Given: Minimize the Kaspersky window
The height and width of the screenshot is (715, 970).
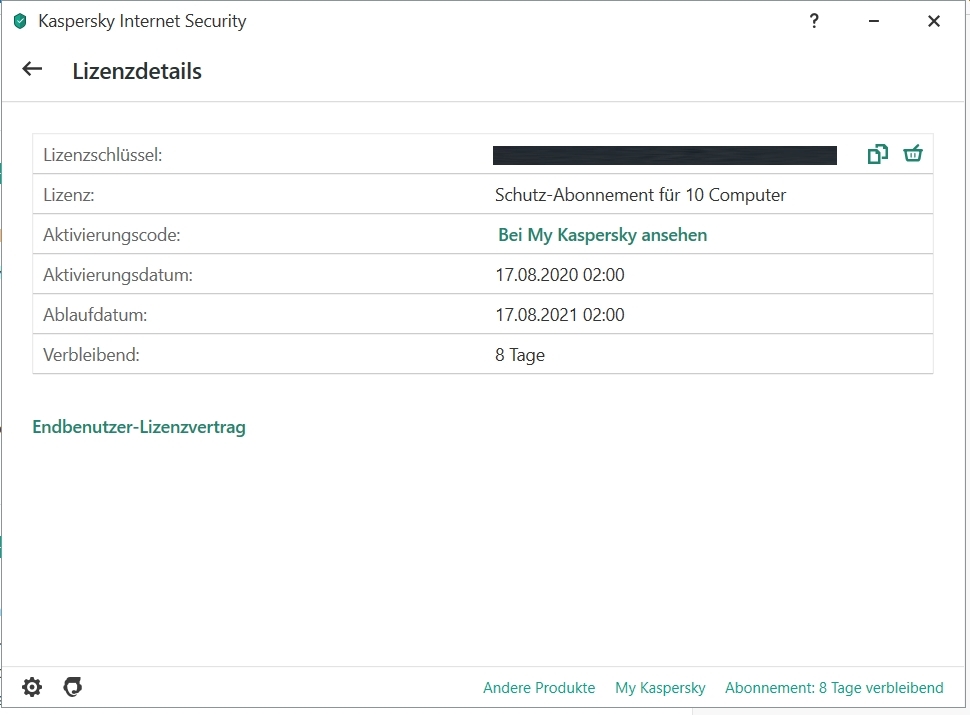Looking at the screenshot, I should [874, 21].
